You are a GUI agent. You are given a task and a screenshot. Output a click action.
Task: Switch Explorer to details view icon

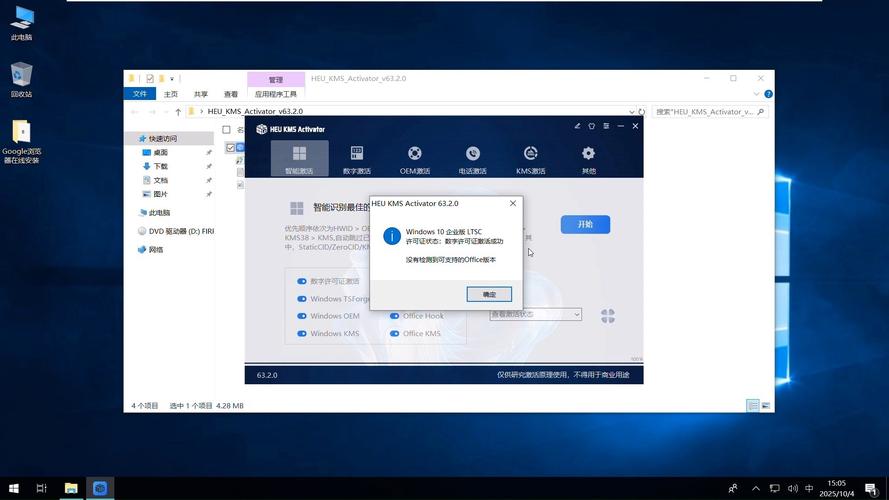[752, 405]
